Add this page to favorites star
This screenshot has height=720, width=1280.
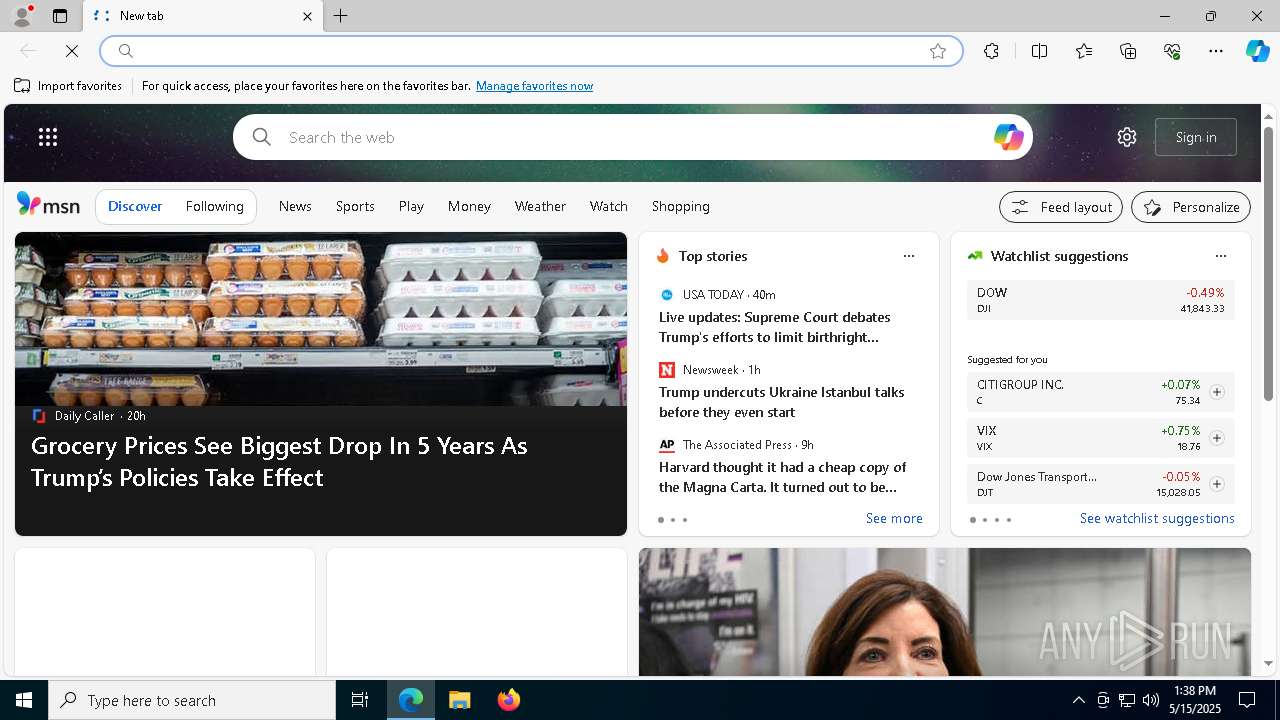tap(938, 51)
